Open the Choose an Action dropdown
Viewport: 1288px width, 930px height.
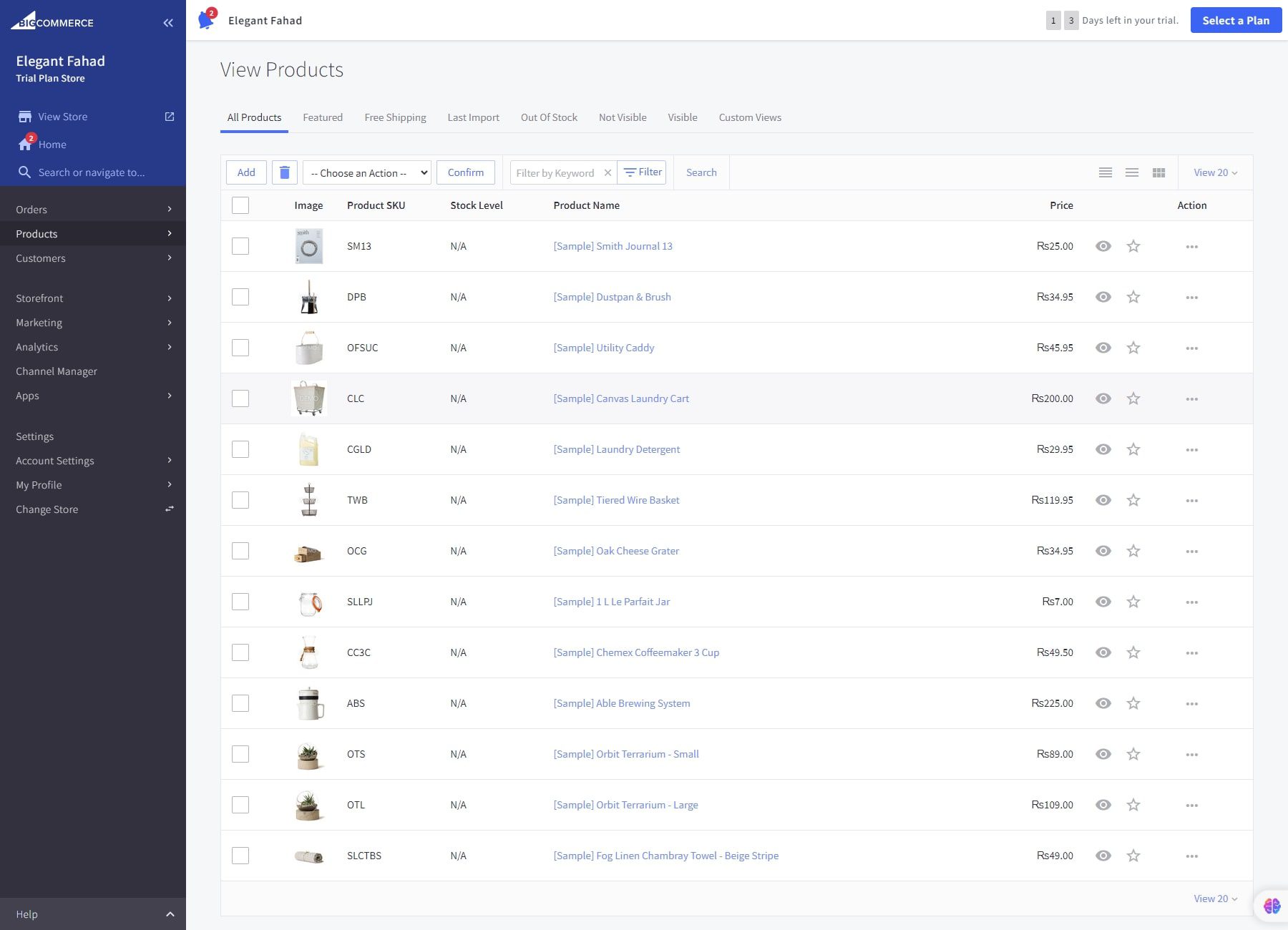point(366,172)
